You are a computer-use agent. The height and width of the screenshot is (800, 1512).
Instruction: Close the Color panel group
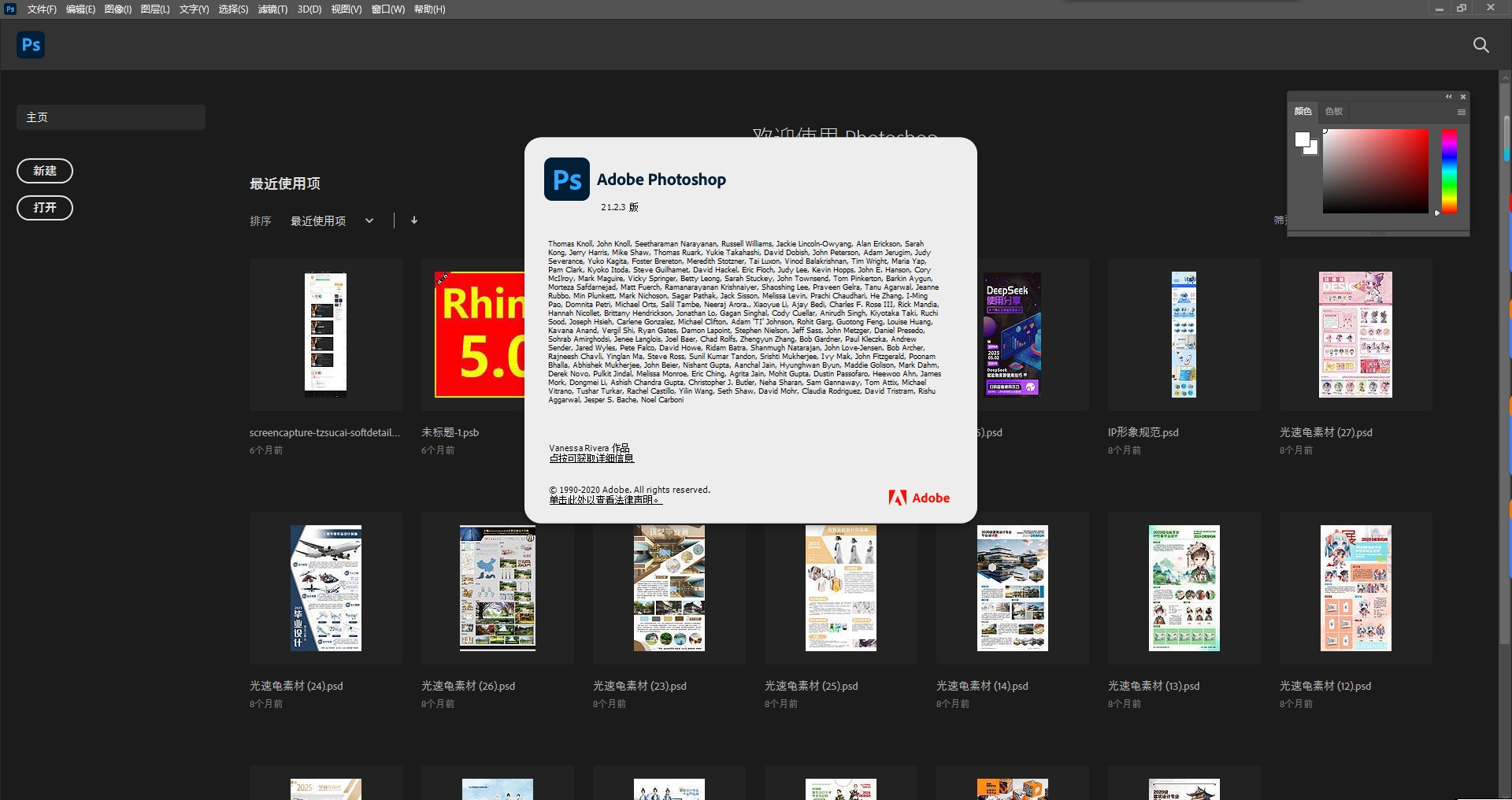[x=1463, y=96]
